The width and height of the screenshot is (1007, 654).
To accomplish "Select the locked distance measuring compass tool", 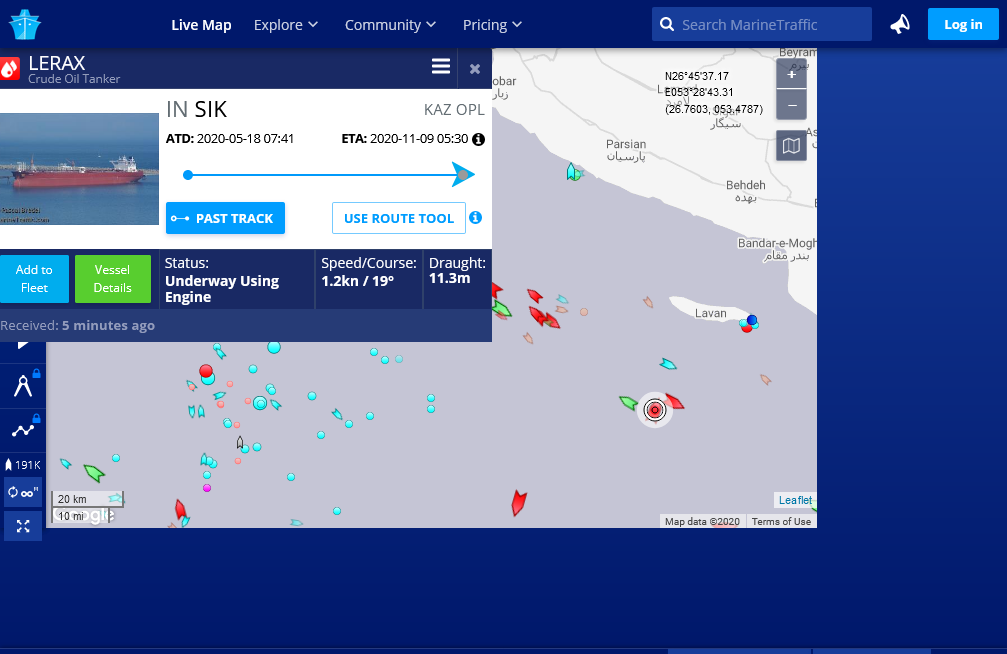I will 23,385.
